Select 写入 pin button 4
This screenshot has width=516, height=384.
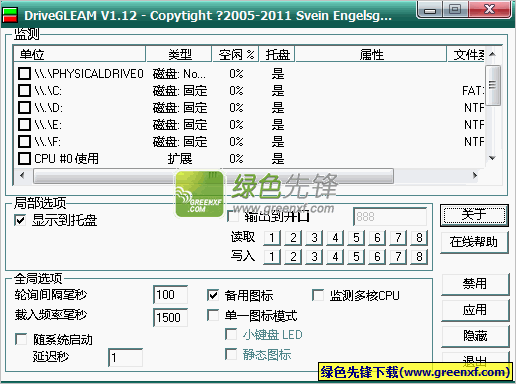[x=335, y=257]
